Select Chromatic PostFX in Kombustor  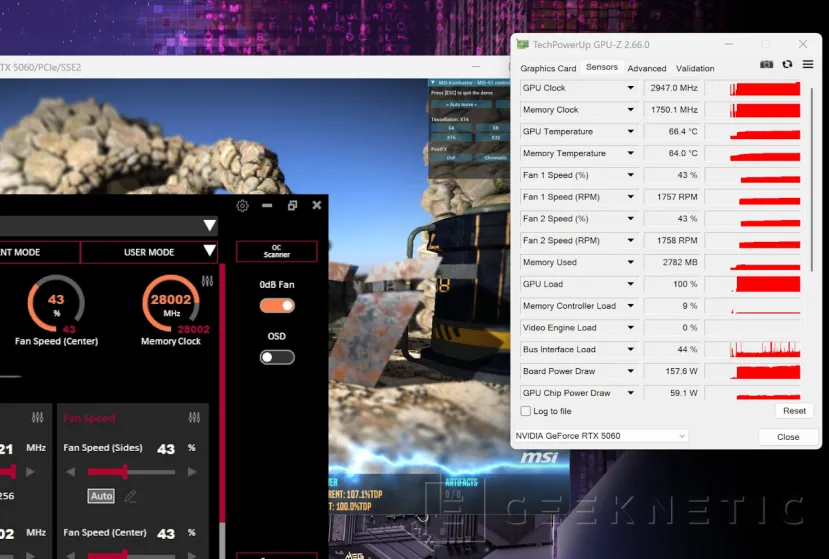pyautogui.click(x=494, y=158)
